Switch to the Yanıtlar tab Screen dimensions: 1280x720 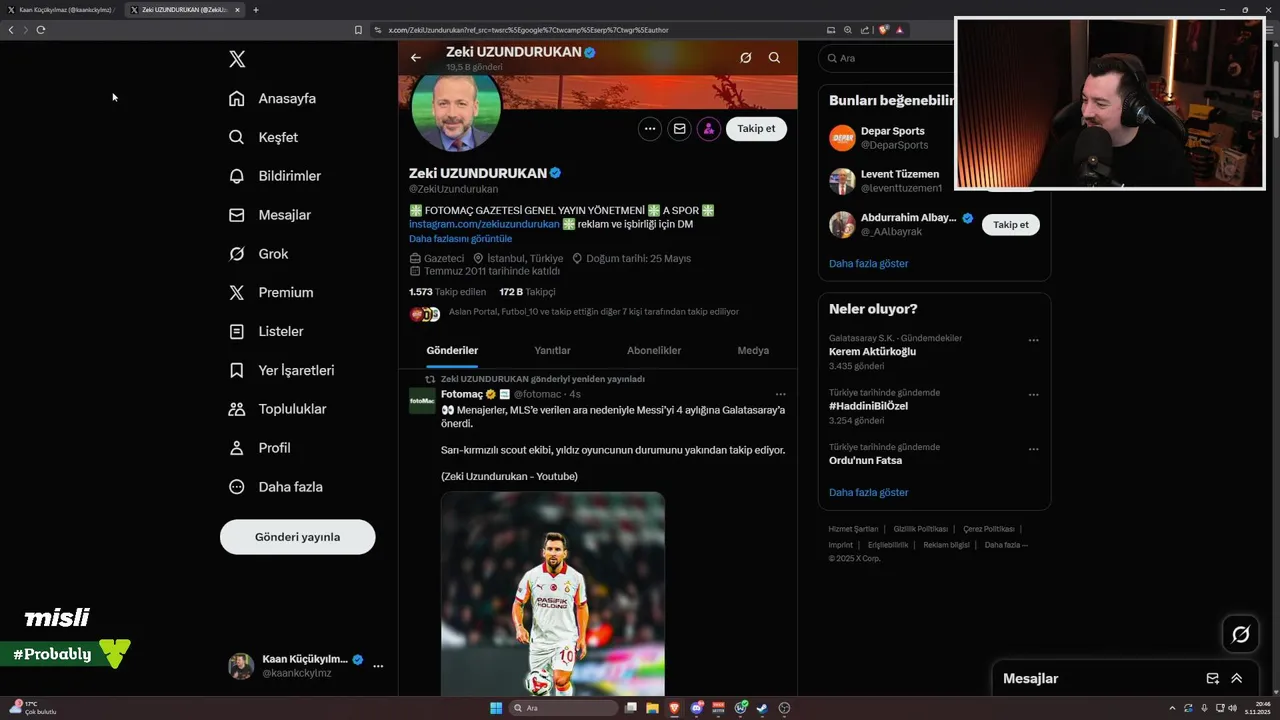coord(552,351)
